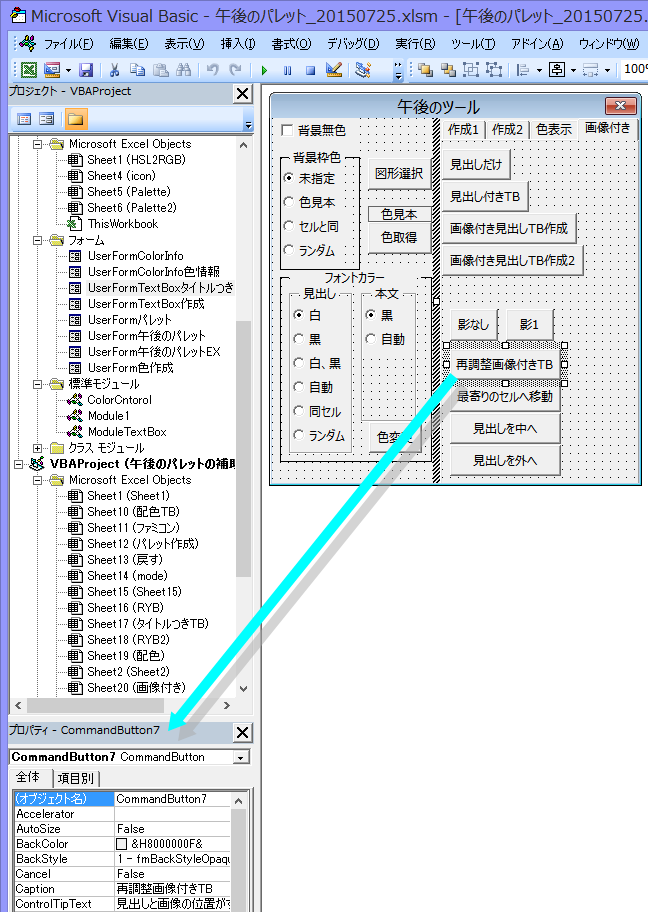The image size is (648, 912).
Task: Click the 色取得 button
Action: coord(399,237)
